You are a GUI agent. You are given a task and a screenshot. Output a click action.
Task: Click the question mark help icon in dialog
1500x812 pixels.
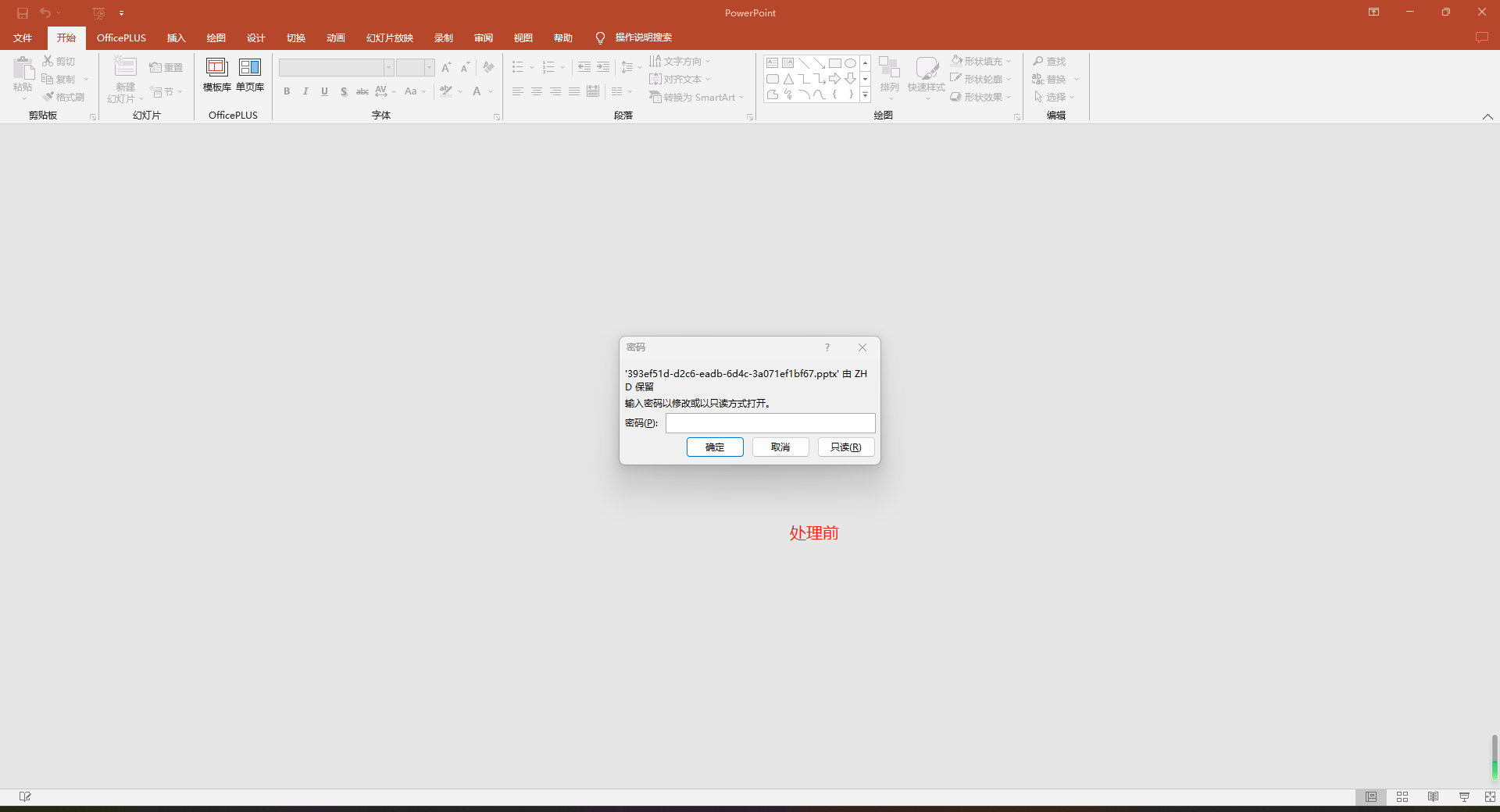click(827, 347)
